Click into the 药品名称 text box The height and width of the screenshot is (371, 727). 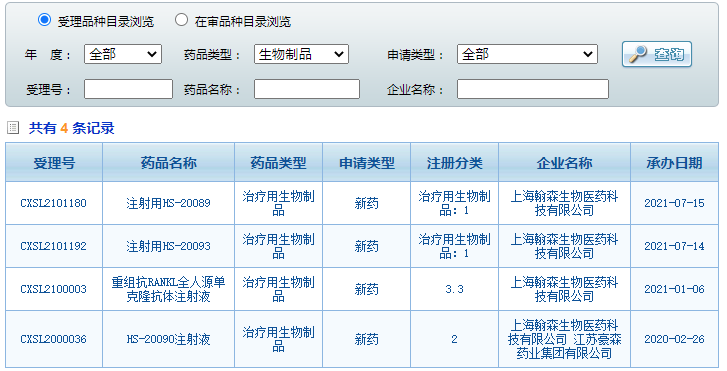click(307, 89)
